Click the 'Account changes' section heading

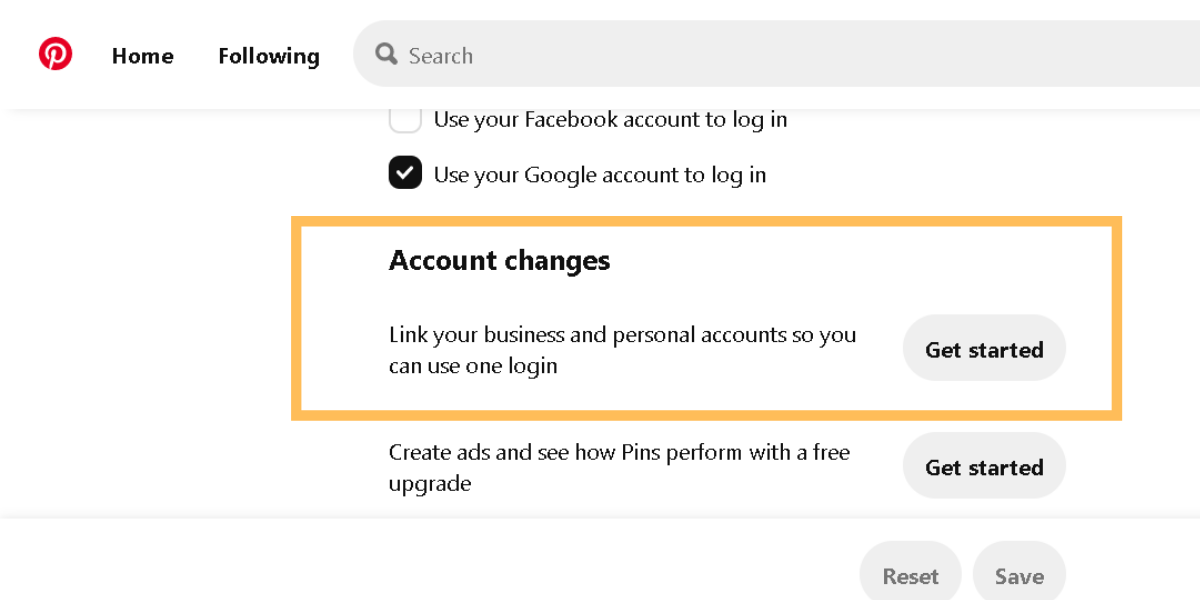point(499,261)
